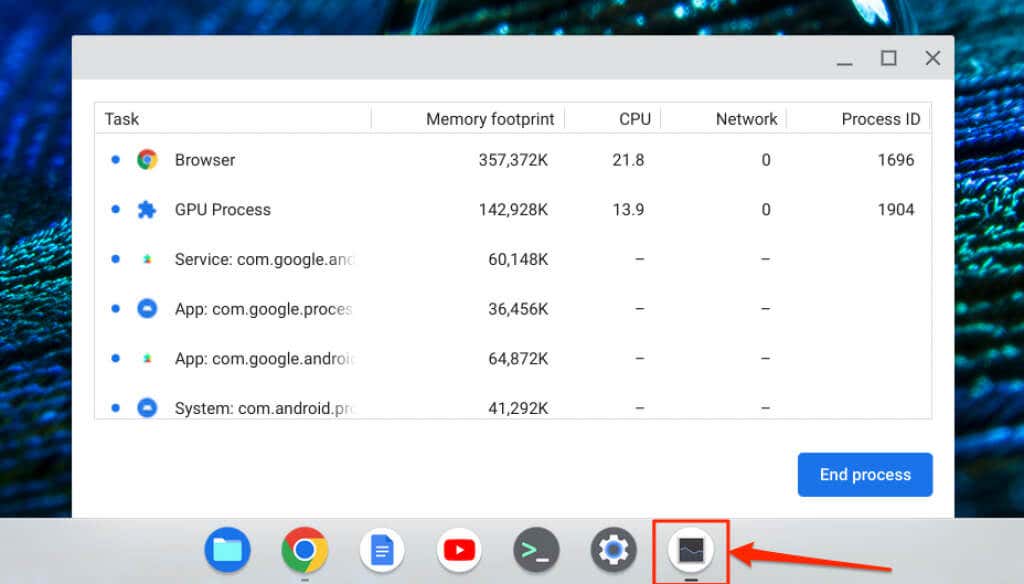Launch Chrome from the shelf
Screen dimensions: 1024x584
(x=304, y=550)
